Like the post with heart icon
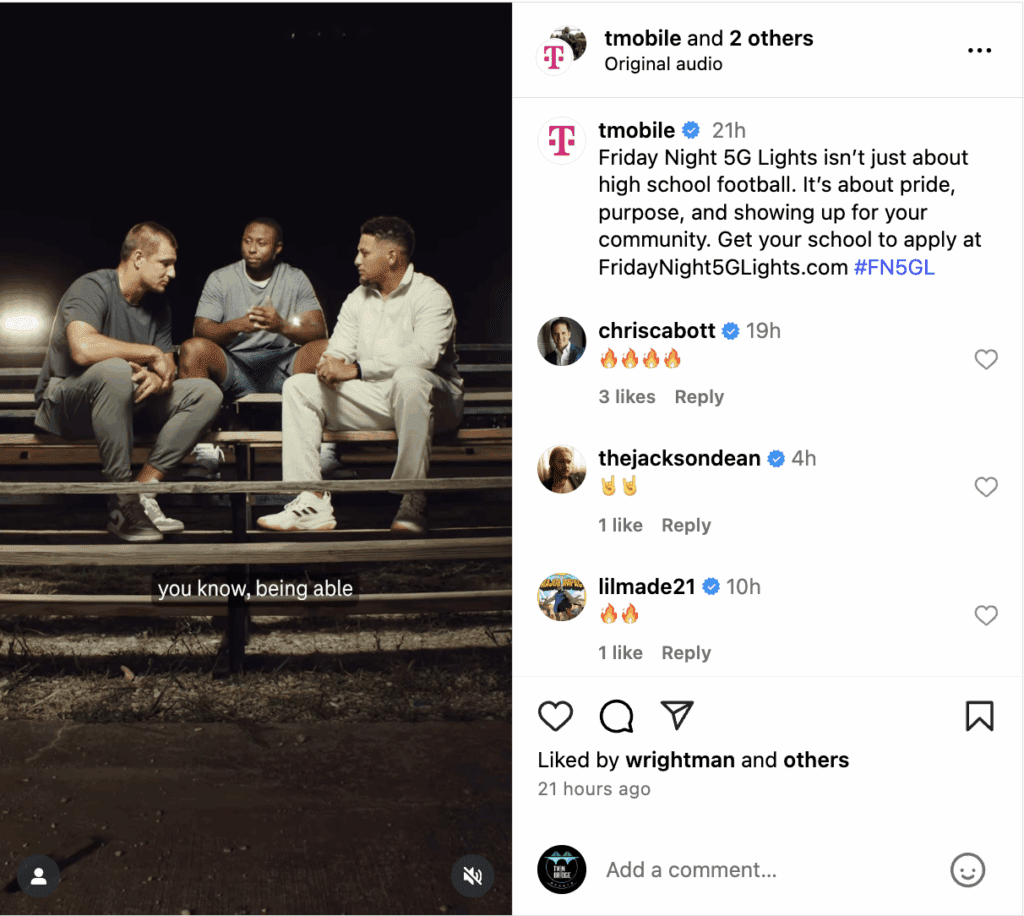Screen dimensions: 1024x916 tap(556, 716)
